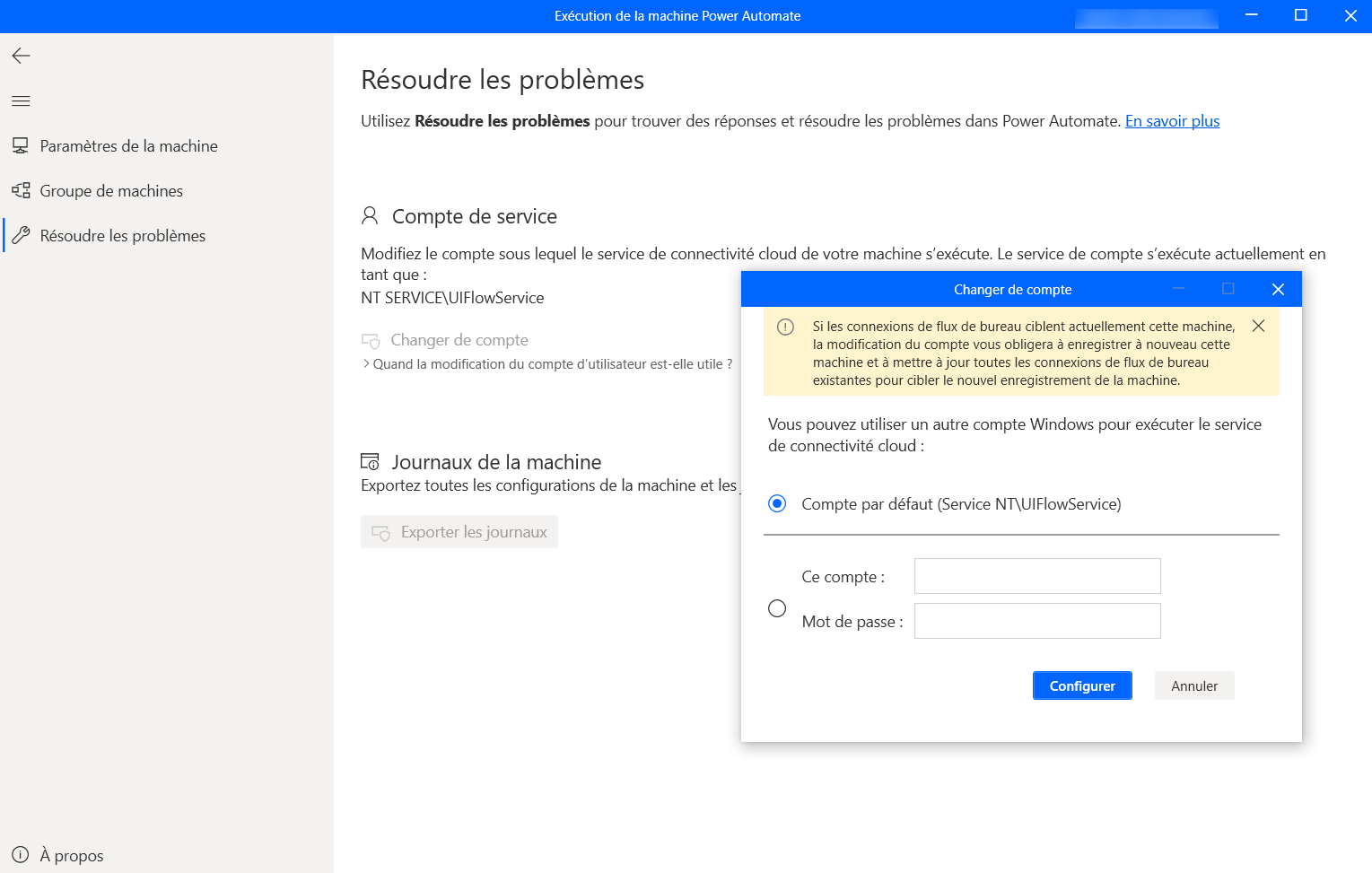
Task: Focus the Ce compte input field
Action: tap(1037, 576)
